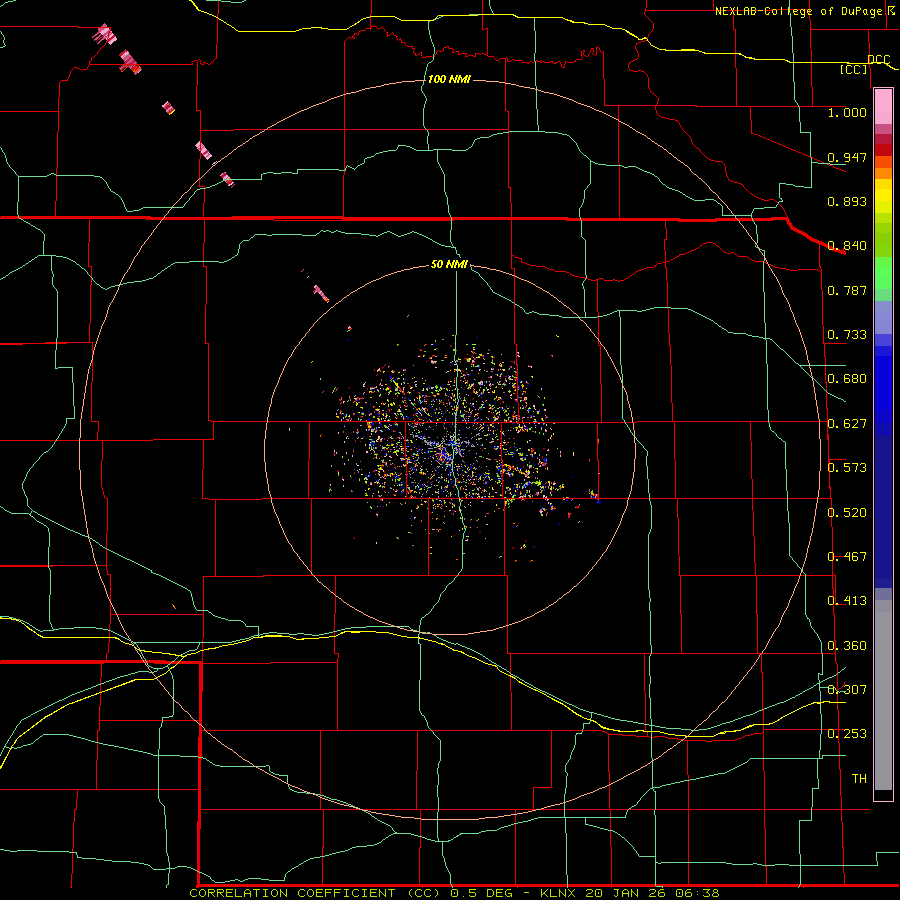Click the 0.840 legend value
The image size is (900, 900).
point(847,246)
